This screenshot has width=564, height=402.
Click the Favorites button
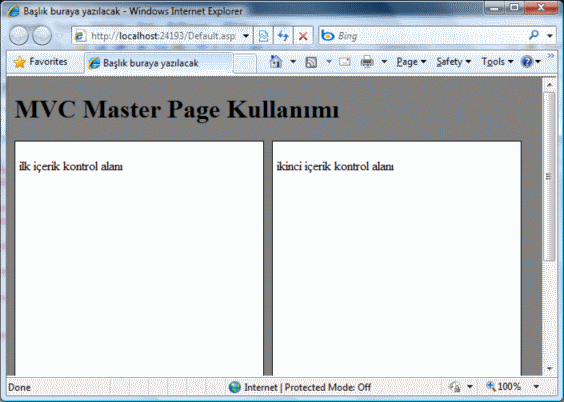40,62
